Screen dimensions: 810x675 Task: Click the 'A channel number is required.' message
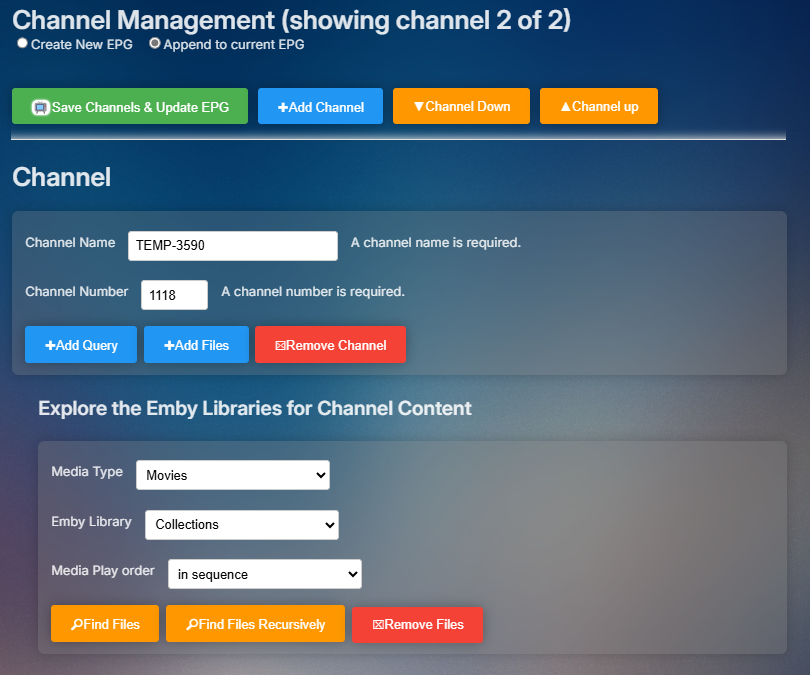(313, 292)
